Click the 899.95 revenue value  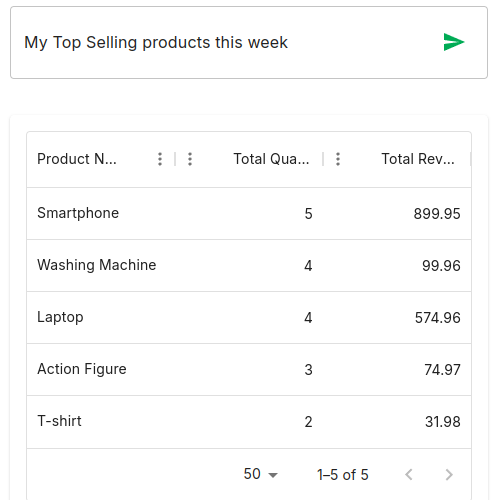tap(437, 214)
